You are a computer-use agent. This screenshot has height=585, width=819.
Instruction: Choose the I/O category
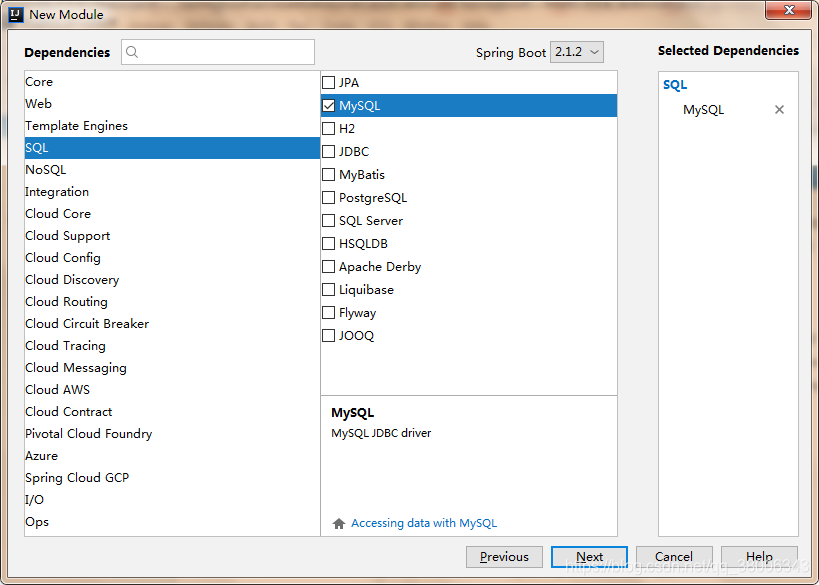click(x=172, y=499)
